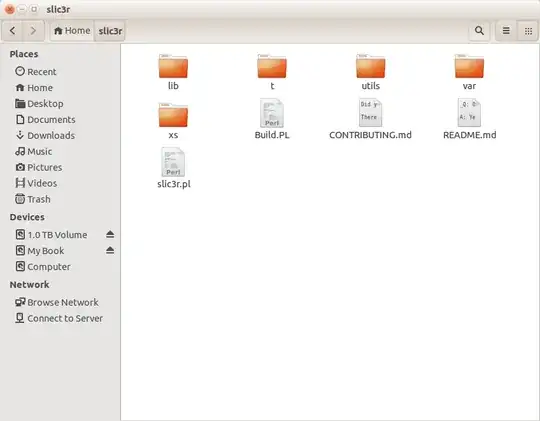
Task: Eject the My Book drive
Action: coord(110,250)
